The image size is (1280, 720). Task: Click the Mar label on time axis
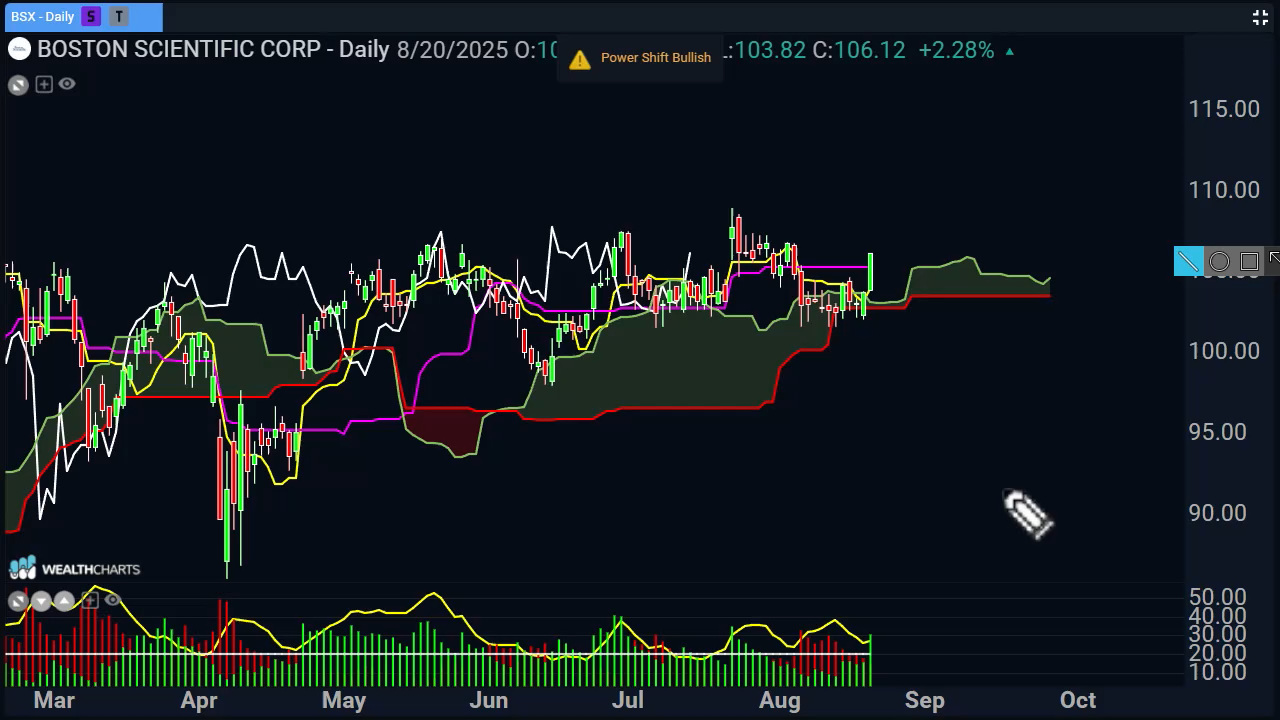54,700
